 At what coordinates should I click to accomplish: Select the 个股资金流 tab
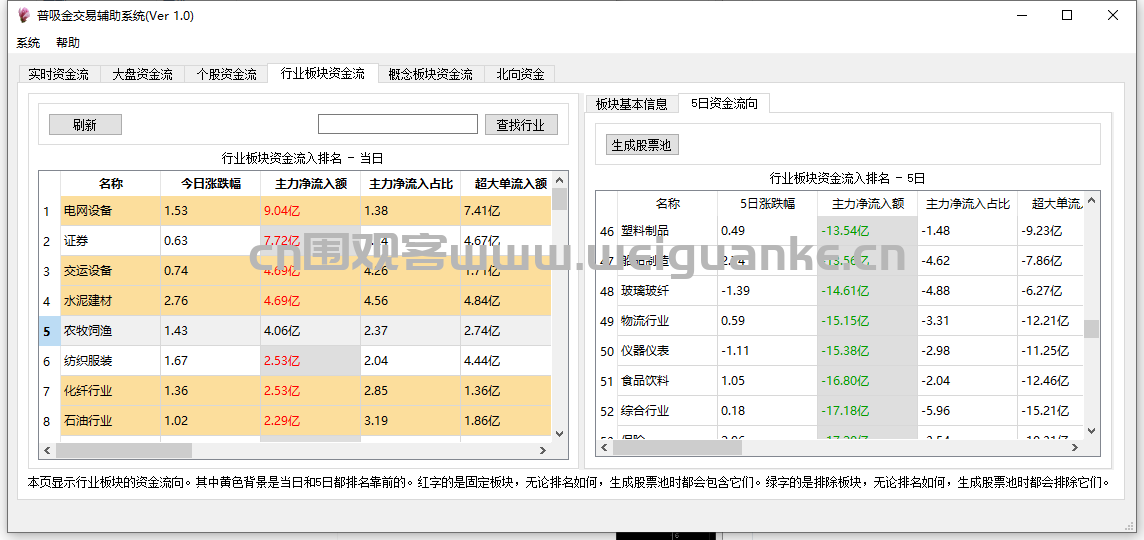point(226,74)
